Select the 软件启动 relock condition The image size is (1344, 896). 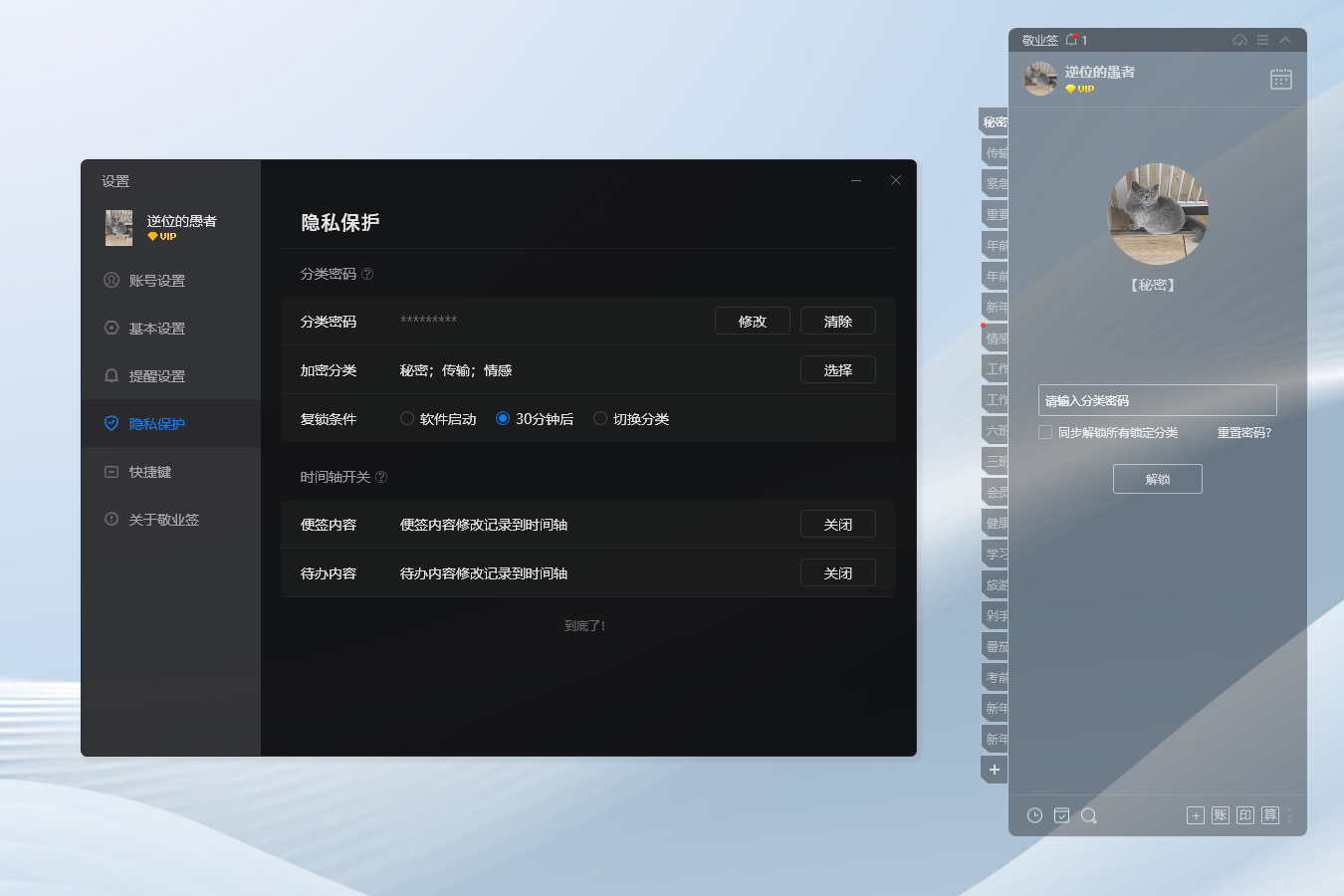407,418
